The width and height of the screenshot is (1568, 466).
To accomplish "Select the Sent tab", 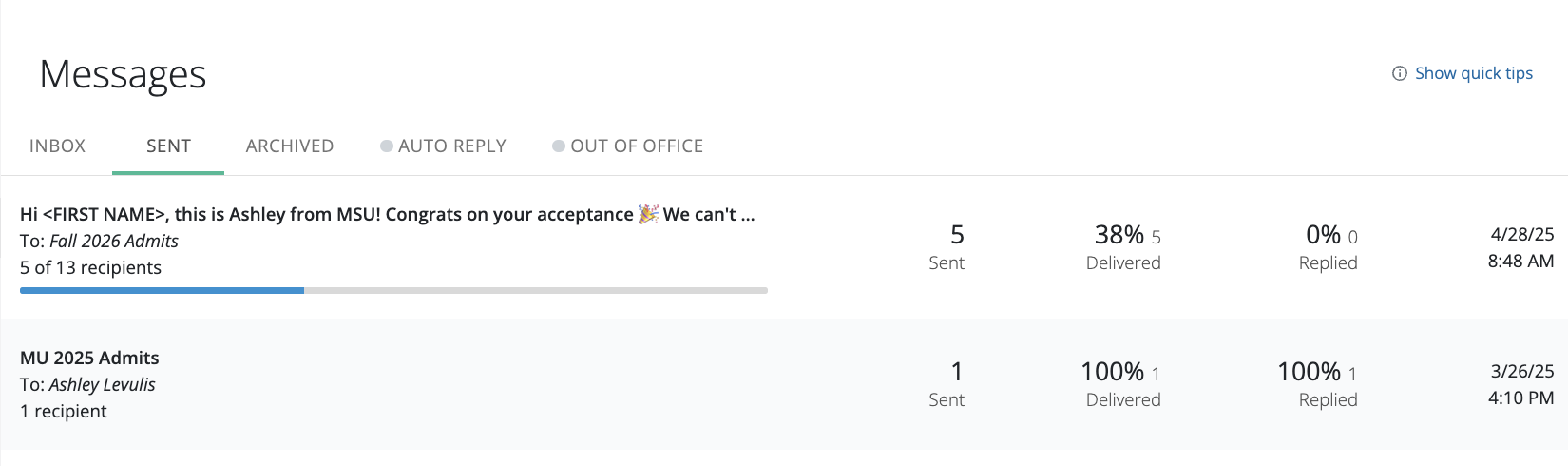I will 168,146.
